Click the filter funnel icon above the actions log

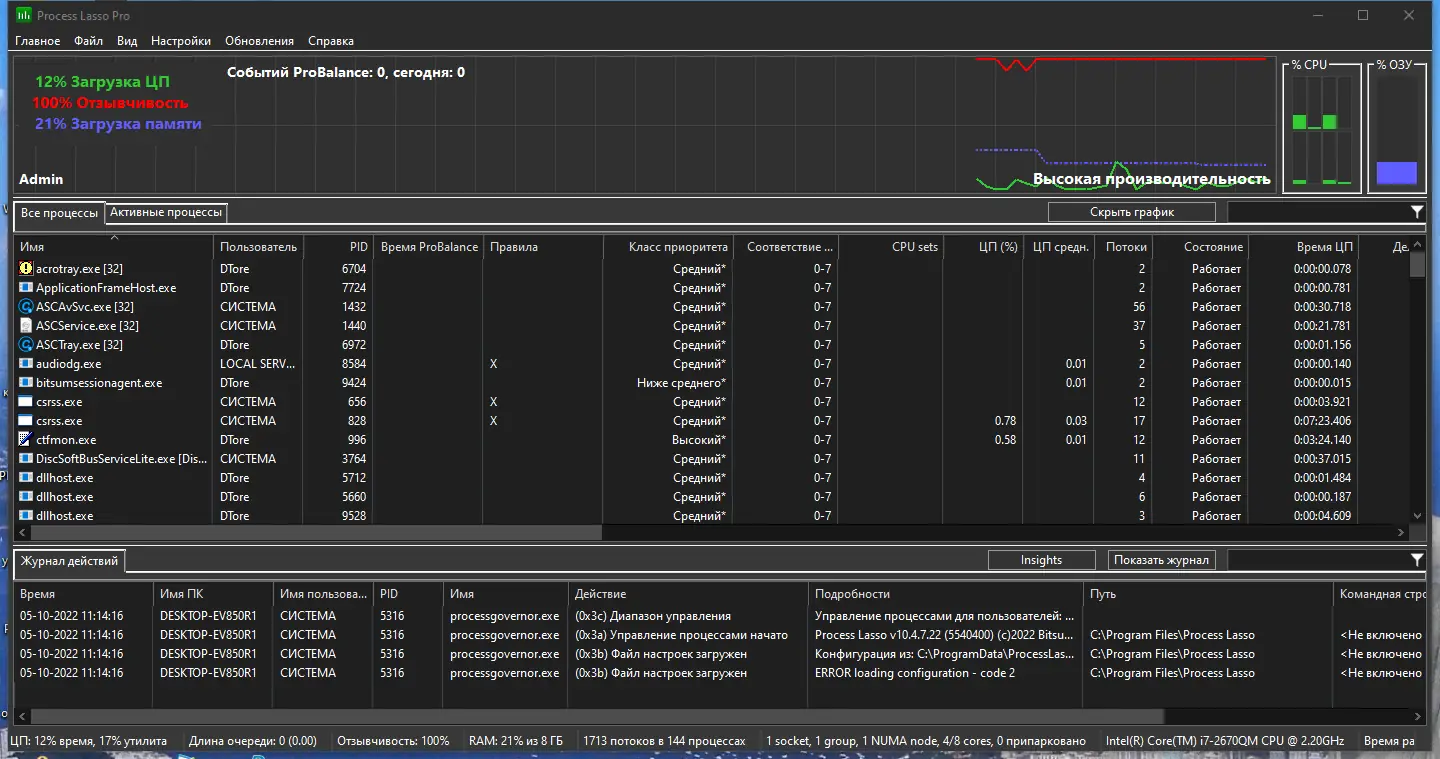(x=1417, y=560)
